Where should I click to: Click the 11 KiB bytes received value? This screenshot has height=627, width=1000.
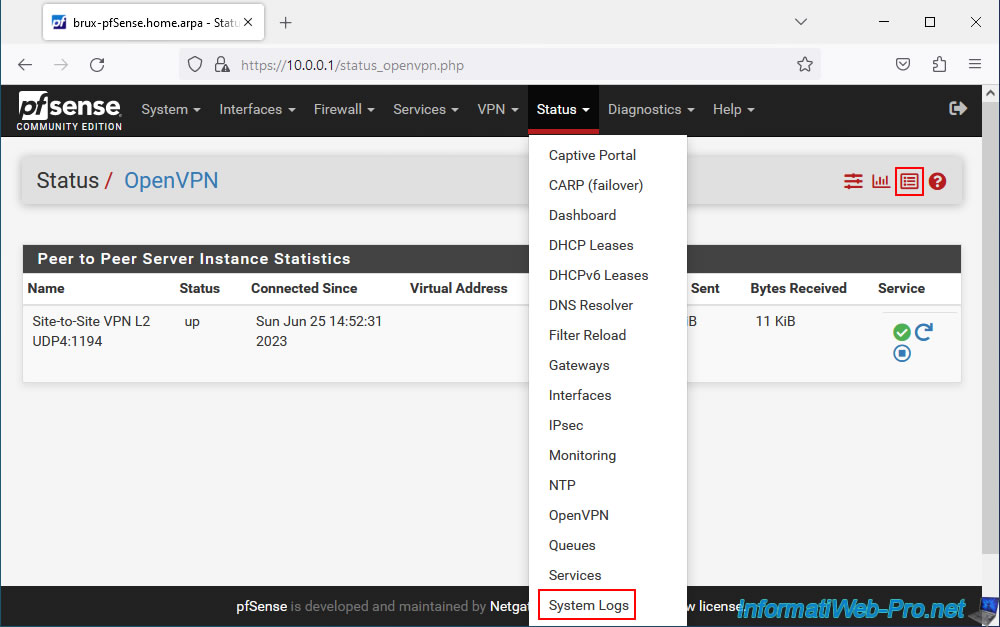pyautogui.click(x=776, y=321)
